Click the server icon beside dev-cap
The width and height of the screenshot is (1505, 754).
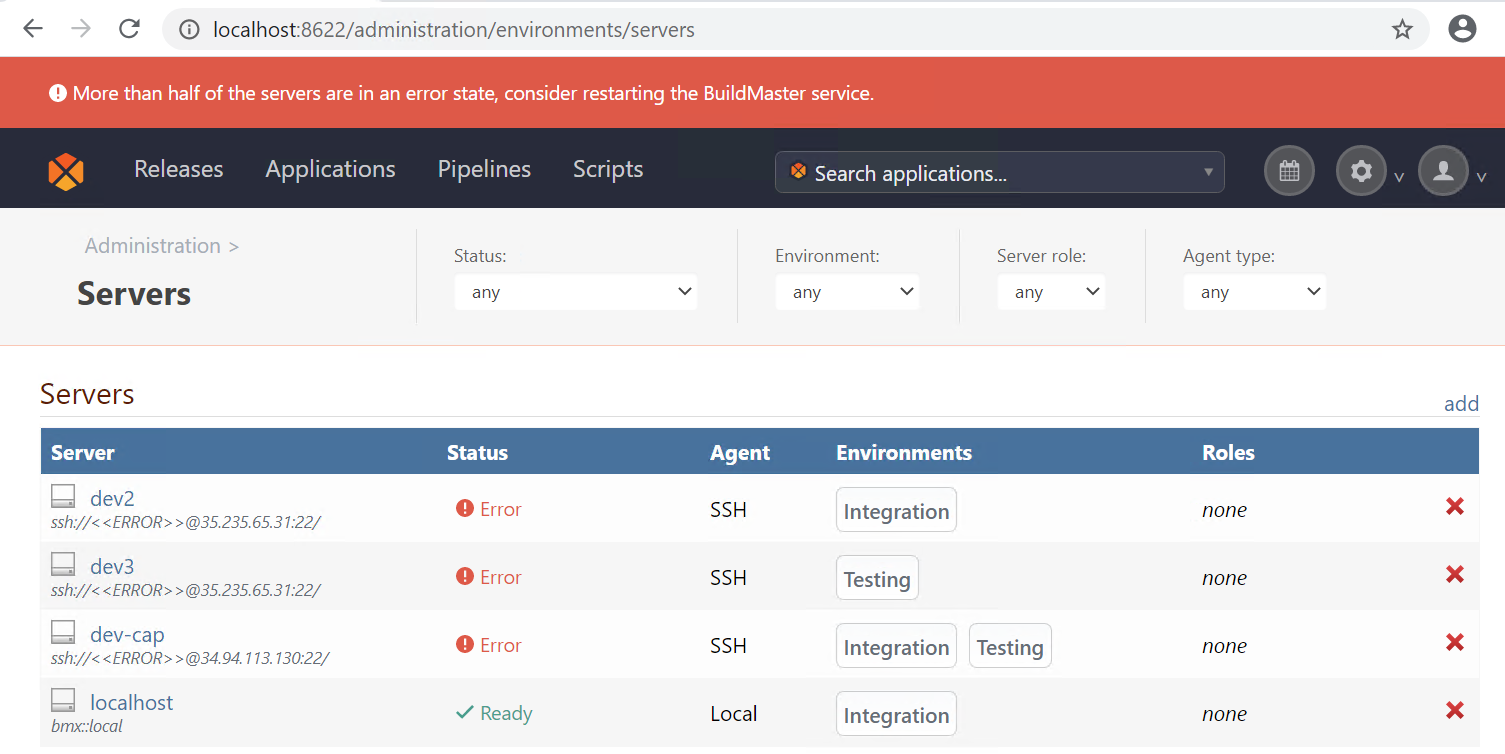[x=64, y=632]
